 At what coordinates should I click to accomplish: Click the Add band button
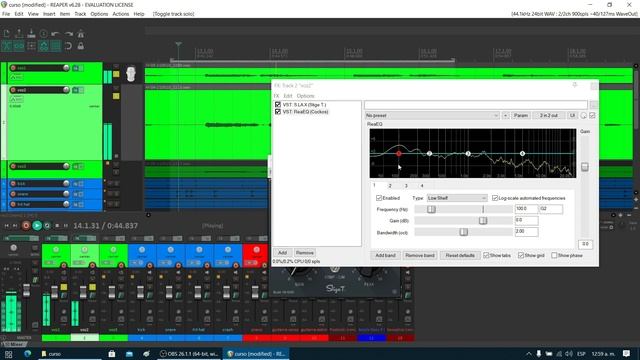click(385, 255)
